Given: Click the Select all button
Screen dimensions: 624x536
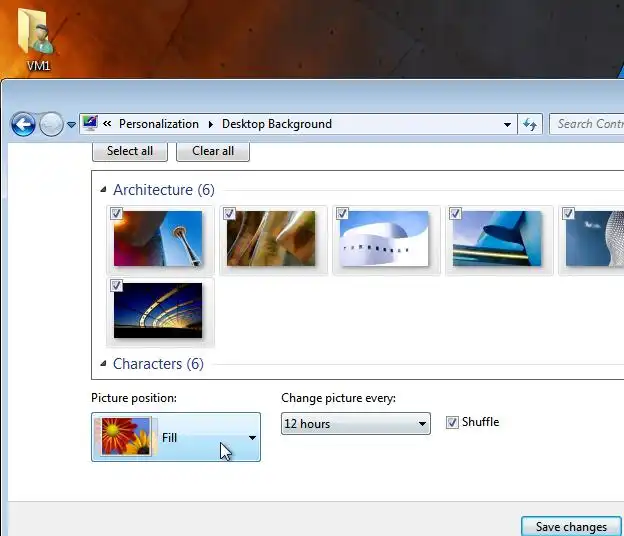Looking at the screenshot, I should point(130,151).
